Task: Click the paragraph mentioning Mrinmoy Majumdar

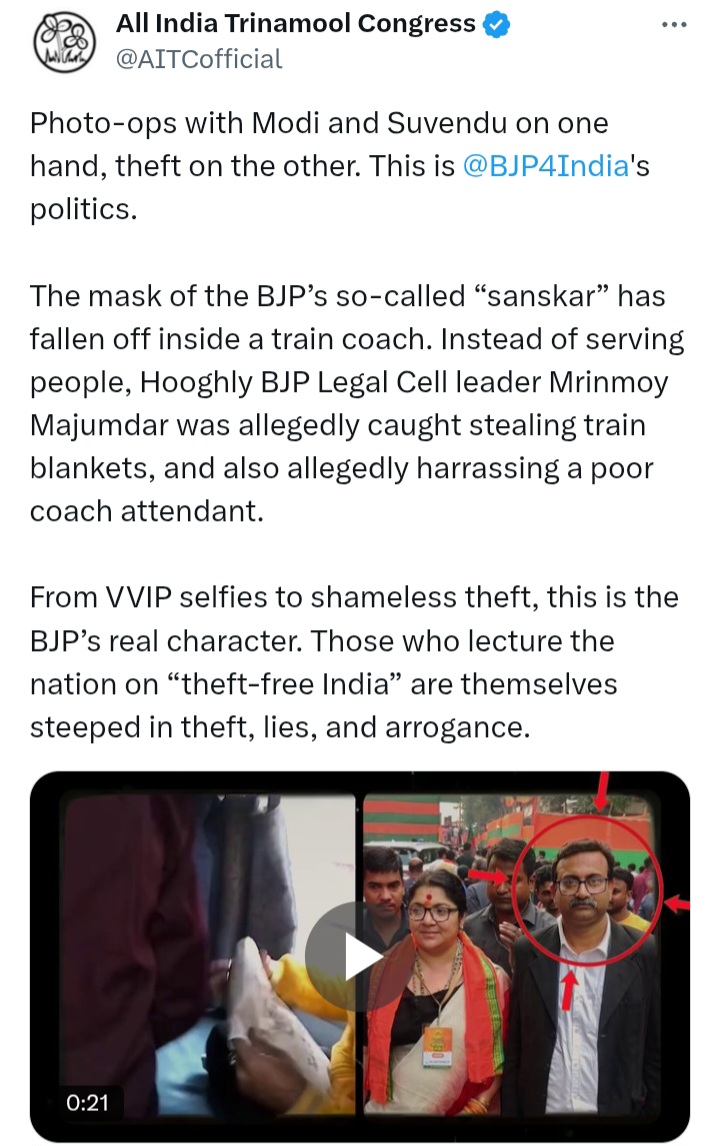Action: tap(357, 403)
